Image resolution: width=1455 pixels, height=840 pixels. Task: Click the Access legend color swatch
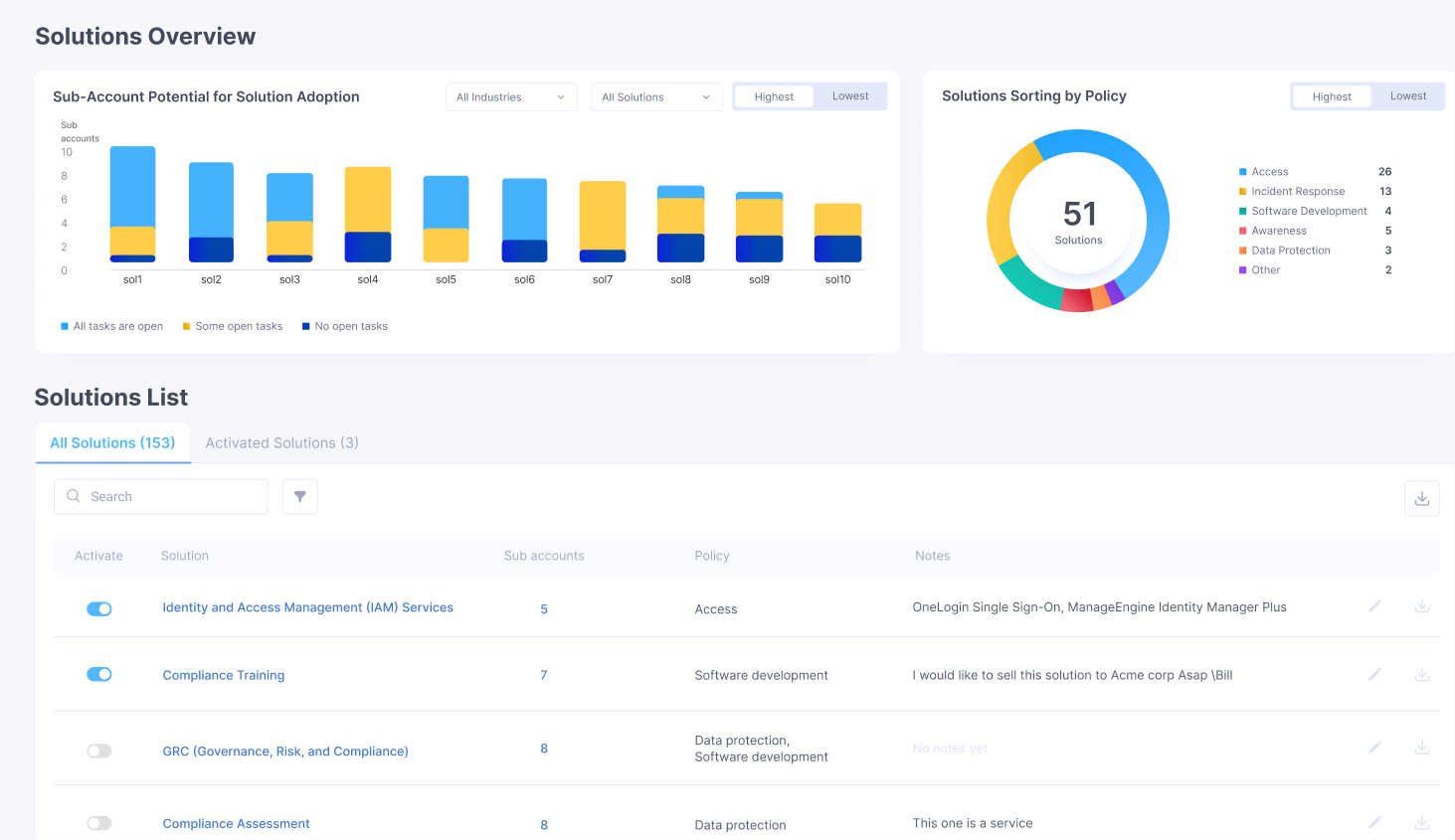point(1243,172)
